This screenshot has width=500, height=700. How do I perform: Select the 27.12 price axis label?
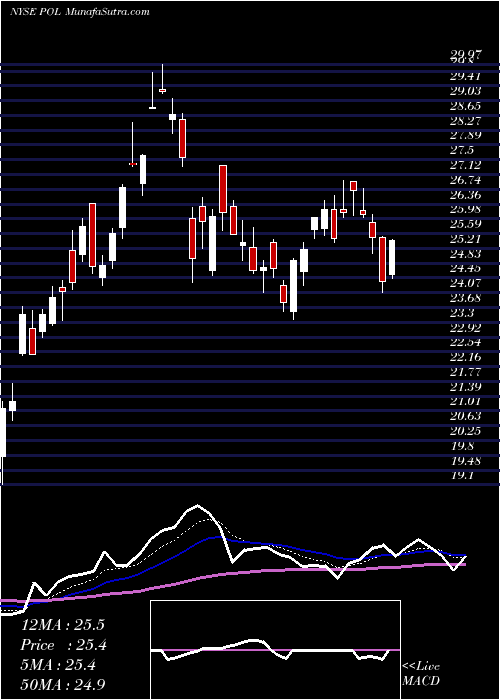(x=465, y=165)
